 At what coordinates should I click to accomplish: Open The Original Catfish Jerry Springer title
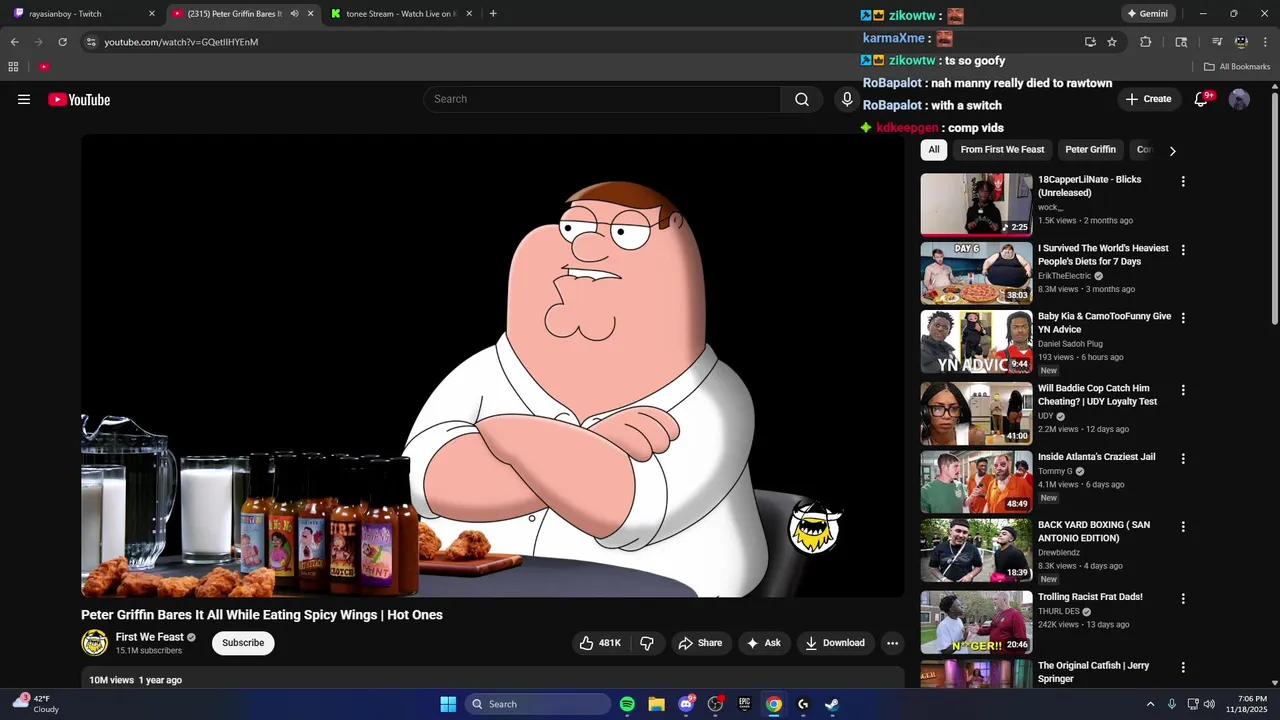pyautogui.click(x=1093, y=672)
